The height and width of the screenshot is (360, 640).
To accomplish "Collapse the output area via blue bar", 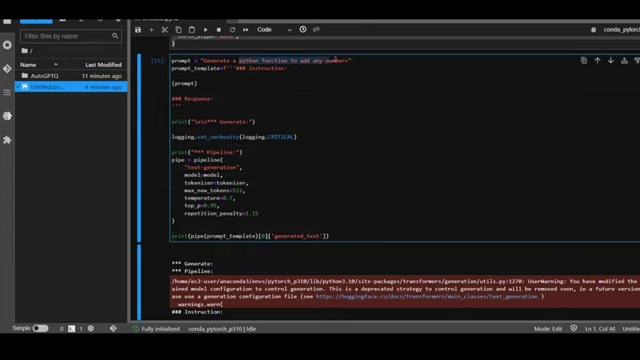I will pyautogui.click(x=139, y=282).
